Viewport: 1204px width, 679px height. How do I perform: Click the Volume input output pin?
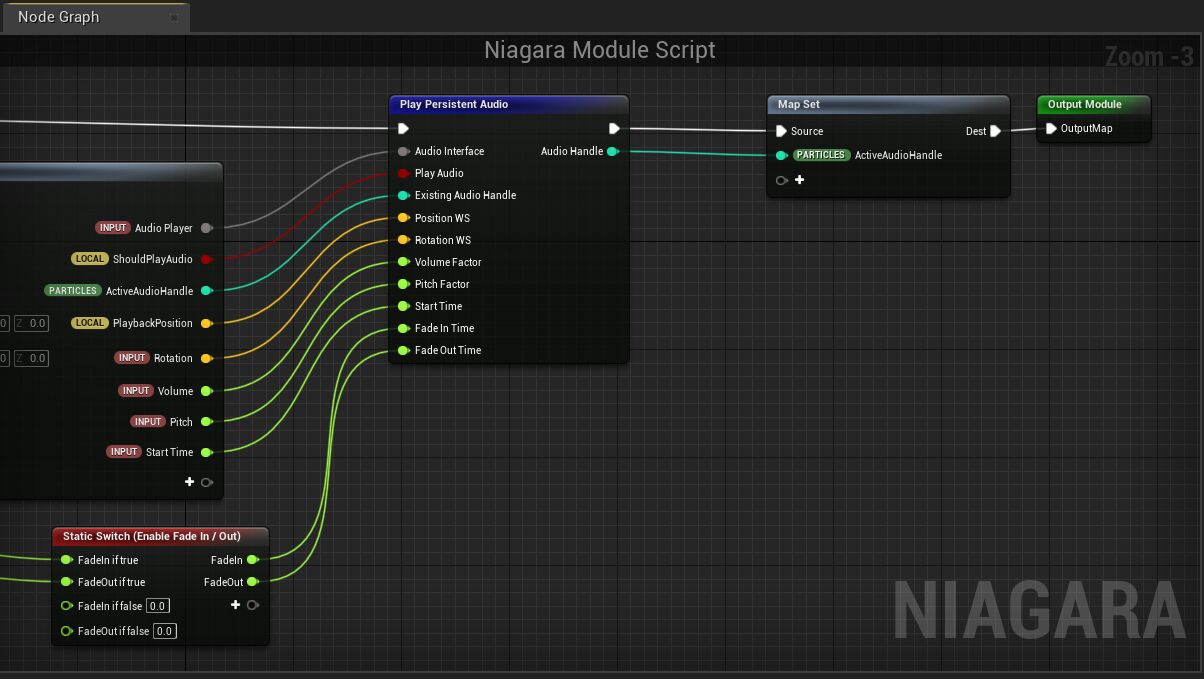[x=206, y=390]
